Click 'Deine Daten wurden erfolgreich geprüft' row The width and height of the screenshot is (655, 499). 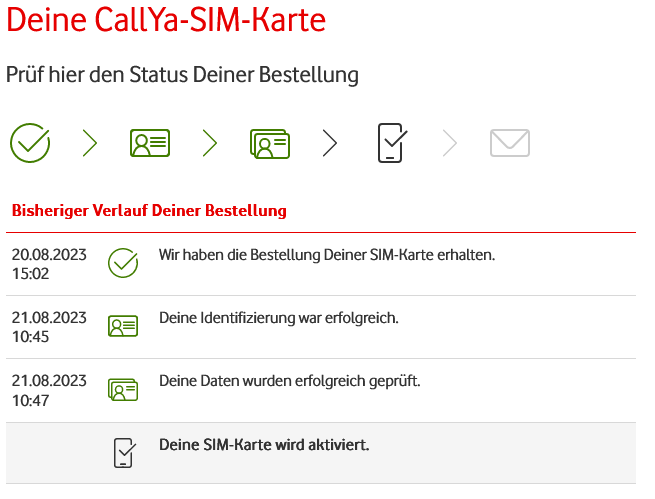[321, 390]
